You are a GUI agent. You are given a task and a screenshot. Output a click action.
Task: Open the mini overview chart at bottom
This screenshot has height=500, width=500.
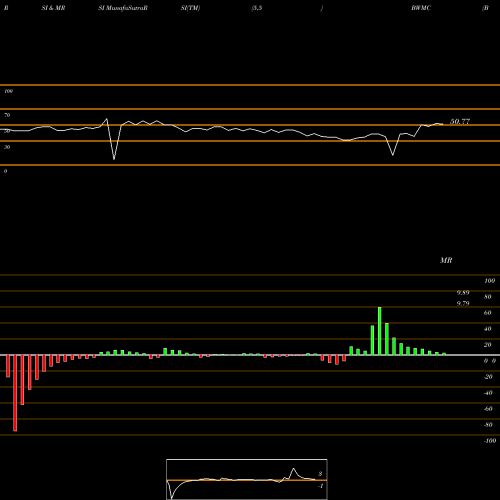[x=247, y=479]
